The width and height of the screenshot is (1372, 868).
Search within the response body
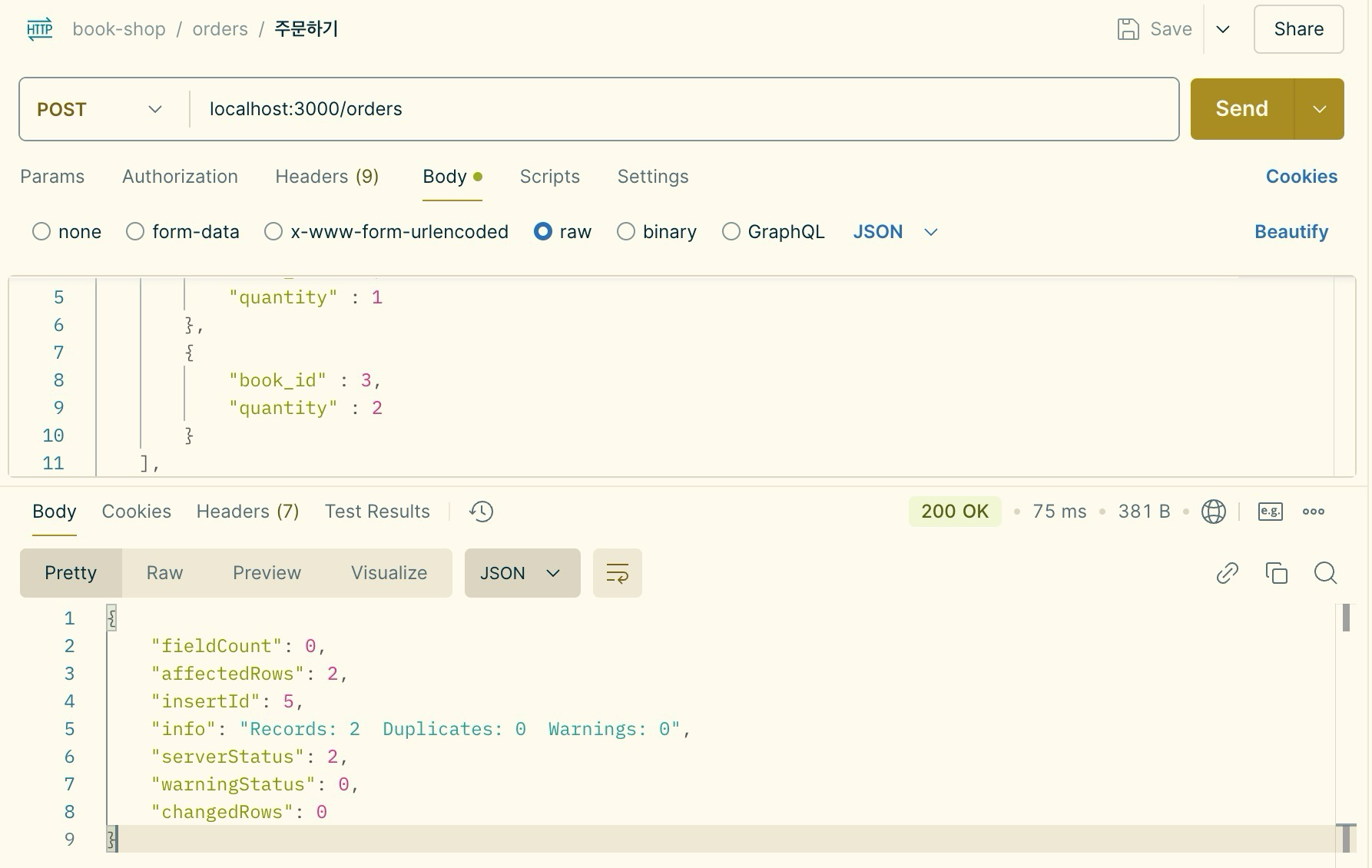pyautogui.click(x=1326, y=573)
